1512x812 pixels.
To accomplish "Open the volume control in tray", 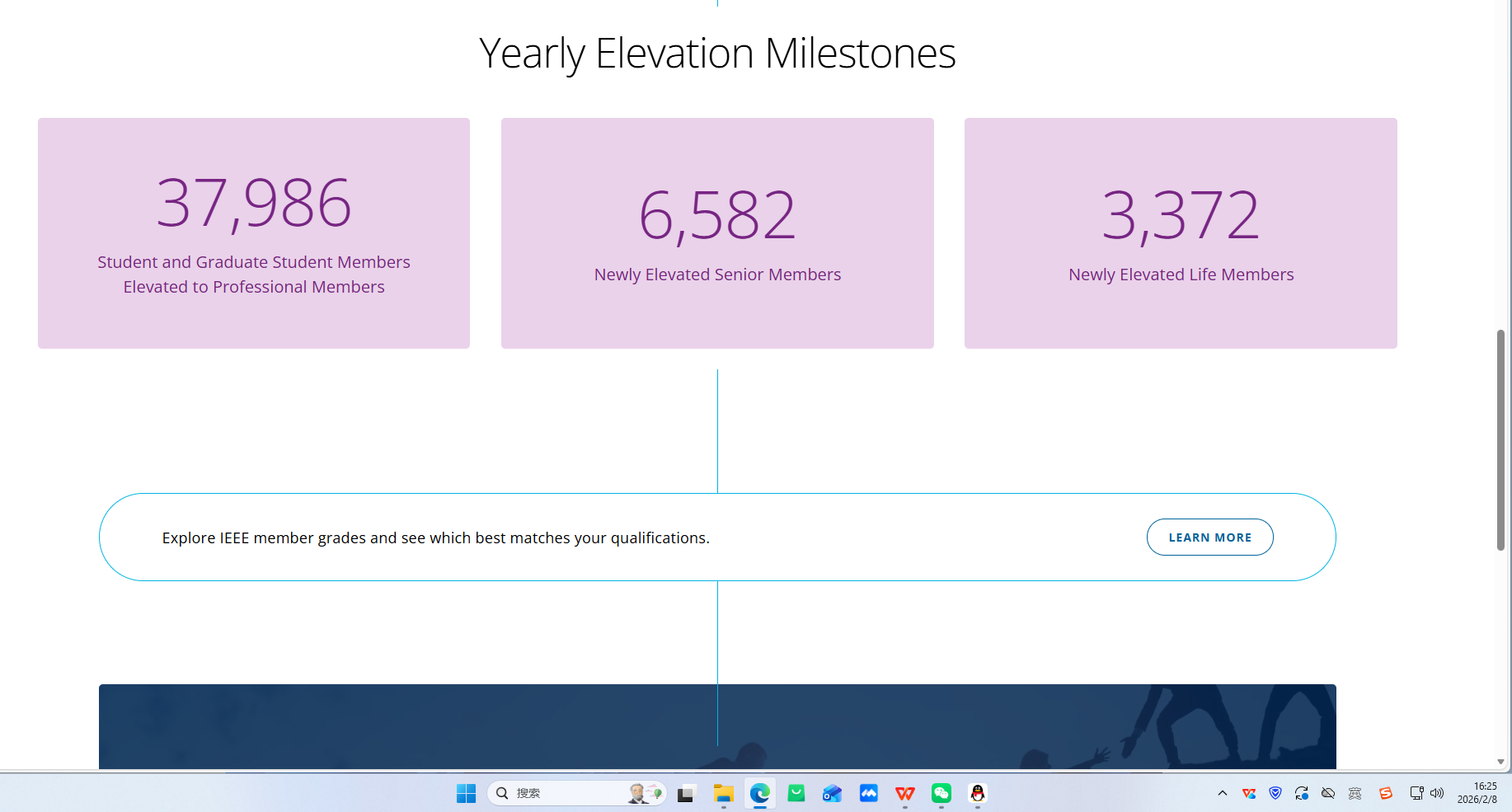I will click(x=1437, y=793).
